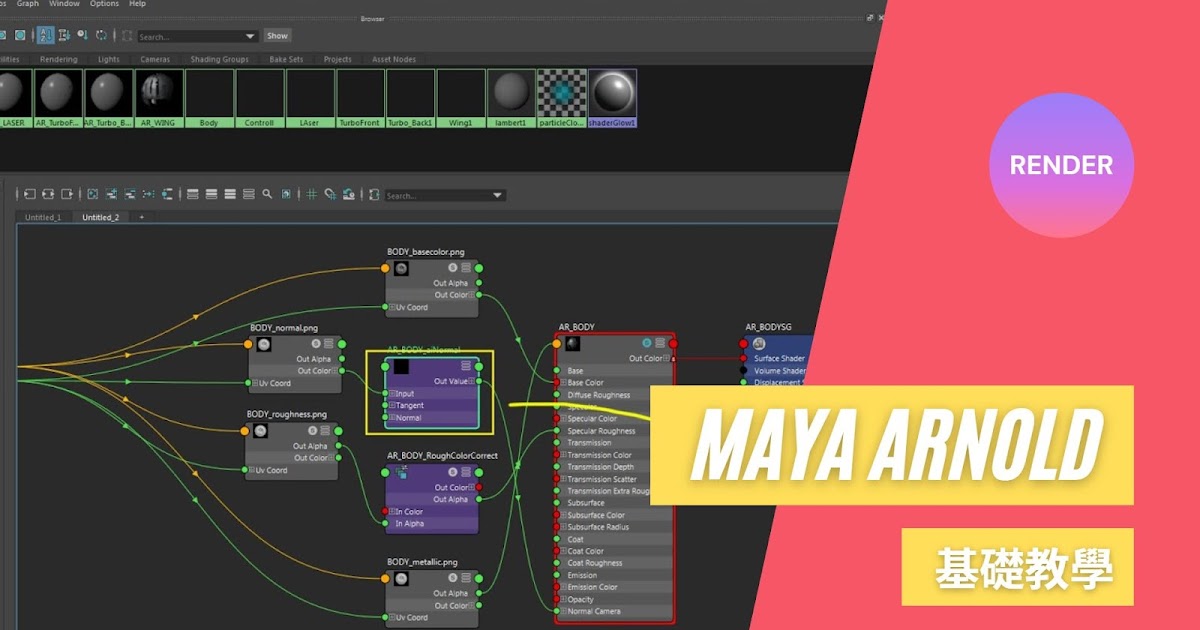Click the input connections graph icon
The height and width of the screenshot is (630, 1200).
[x=29, y=194]
